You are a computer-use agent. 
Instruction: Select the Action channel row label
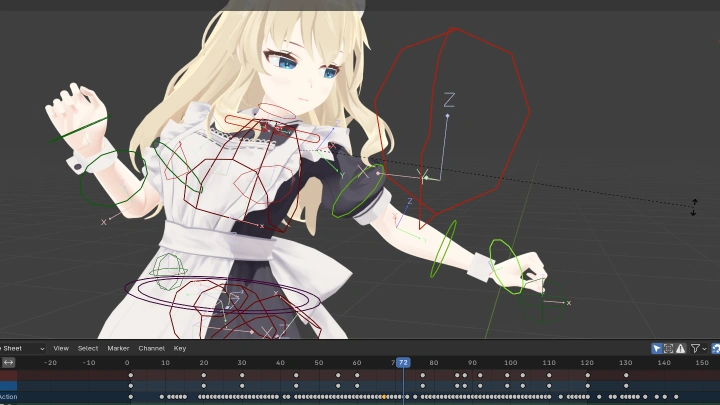9,397
